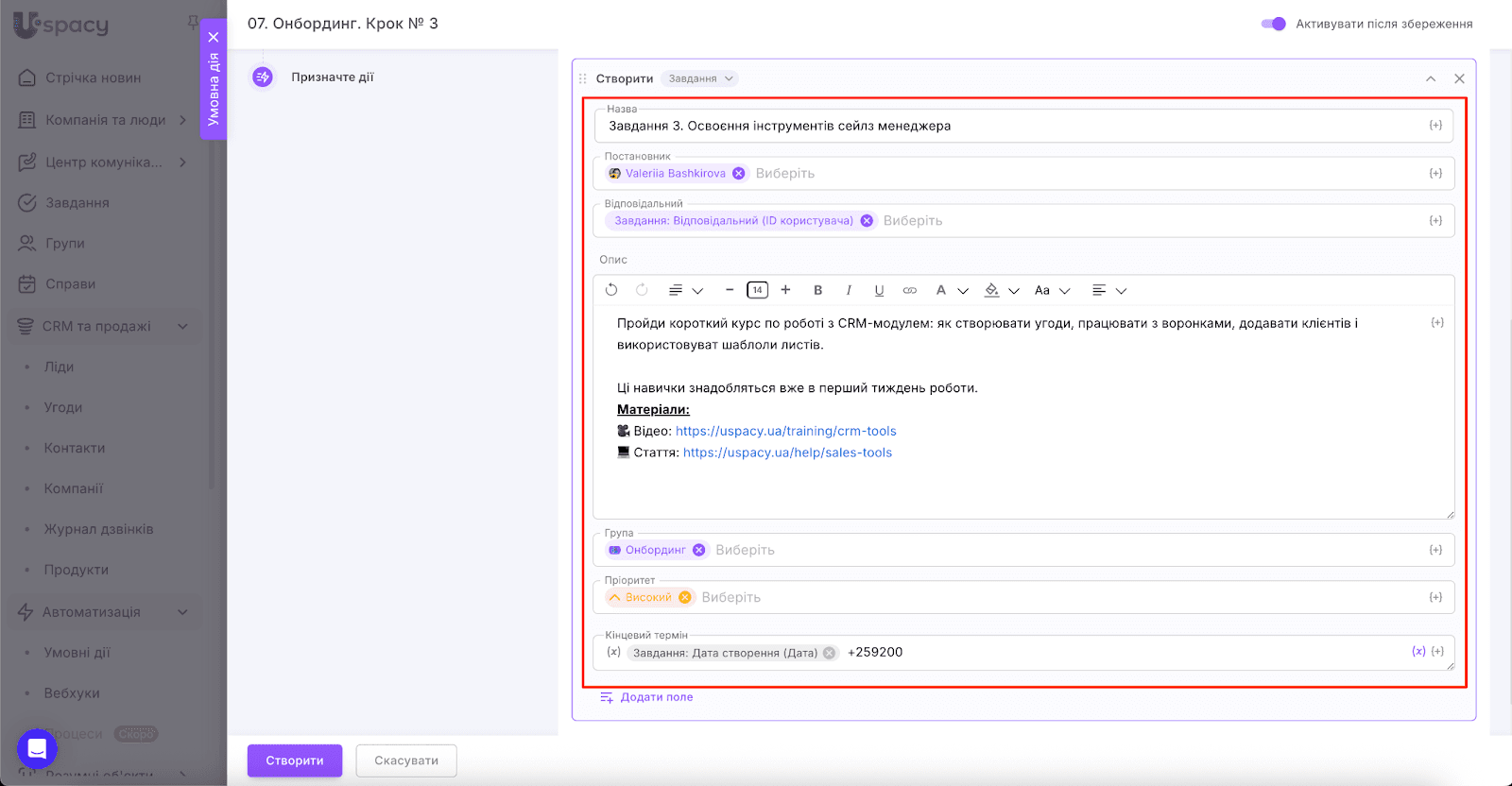The width and height of the screenshot is (1512, 786).
Task: Open the line spacing dropdown
Action: coord(685,290)
